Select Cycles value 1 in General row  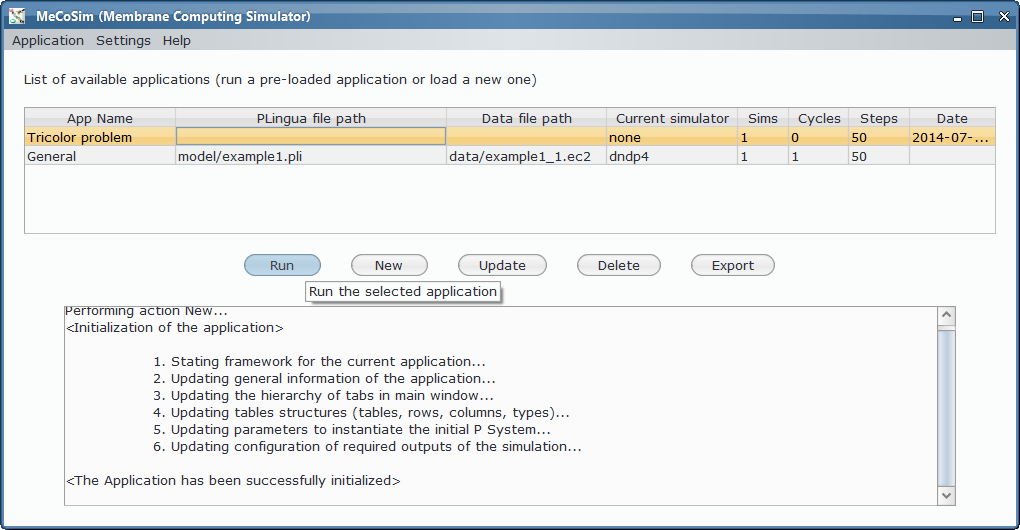pyautogui.click(x=819, y=156)
